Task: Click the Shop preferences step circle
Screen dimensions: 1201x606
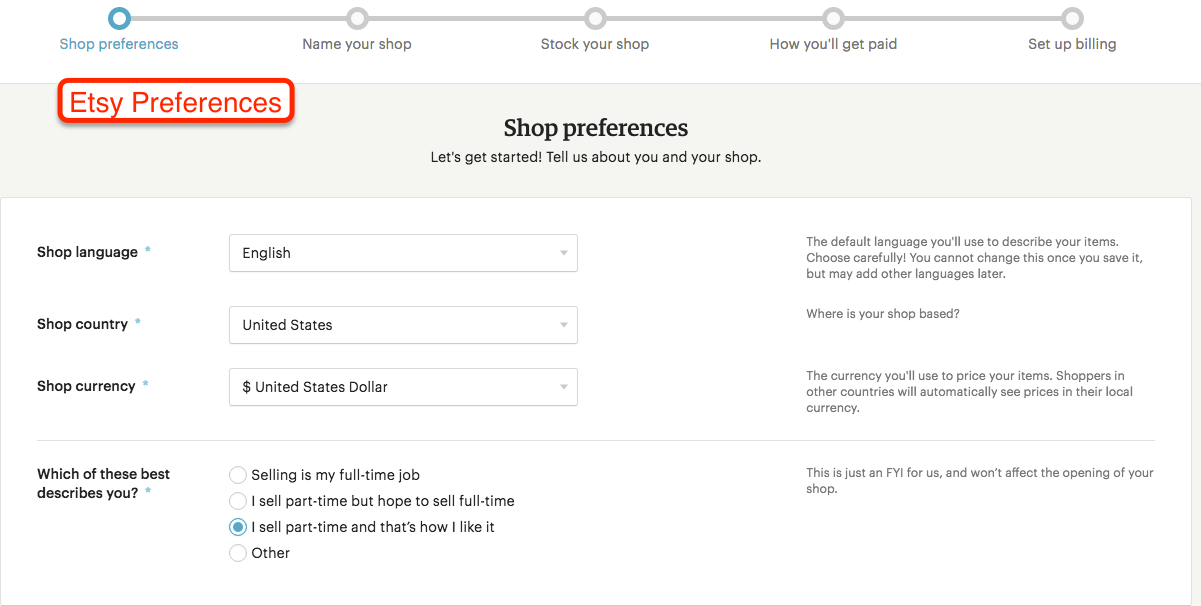Action: pyautogui.click(x=119, y=18)
